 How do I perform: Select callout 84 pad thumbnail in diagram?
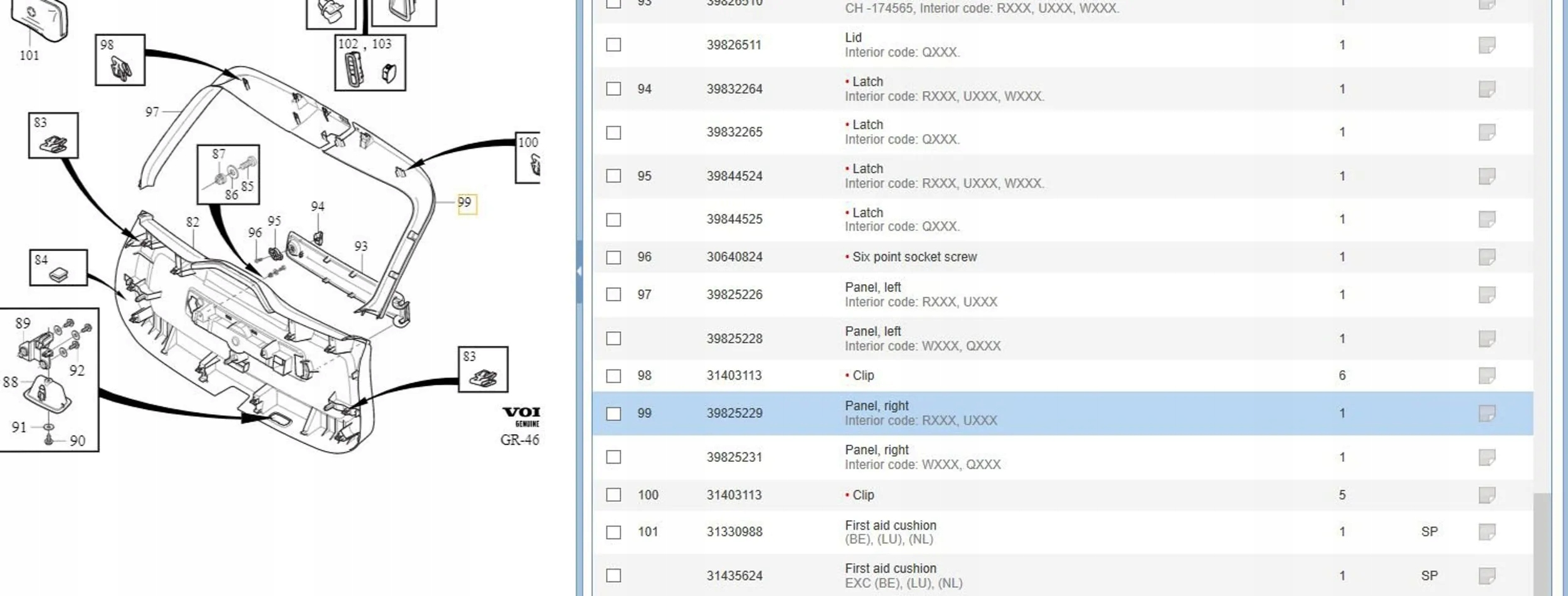58,268
